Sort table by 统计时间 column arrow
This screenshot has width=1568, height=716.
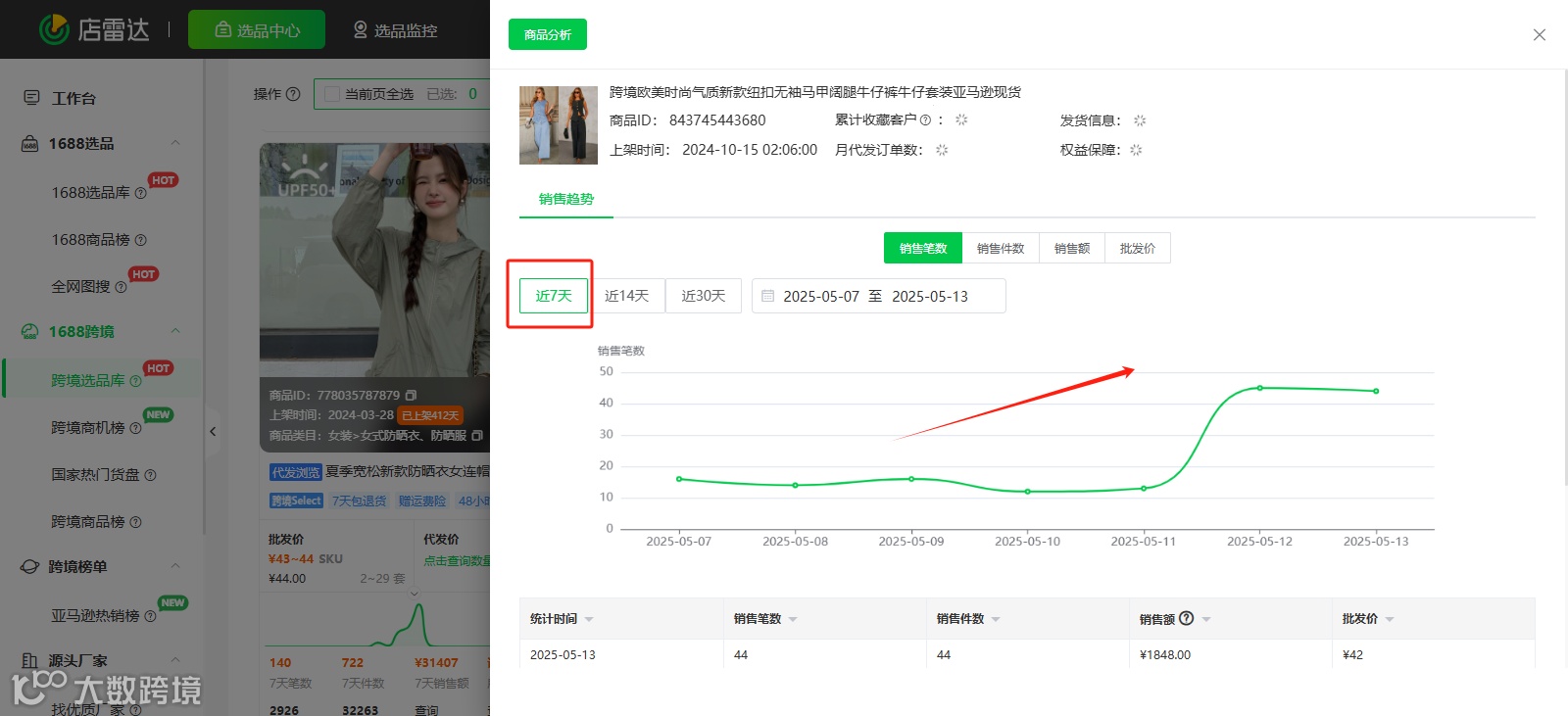[x=589, y=619]
